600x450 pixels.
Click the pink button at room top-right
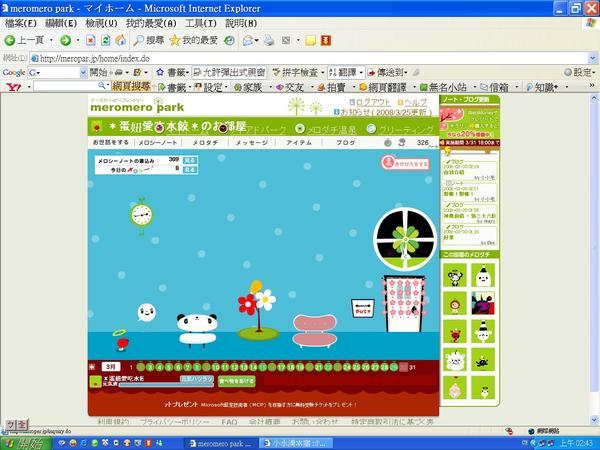(x=405, y=163)
